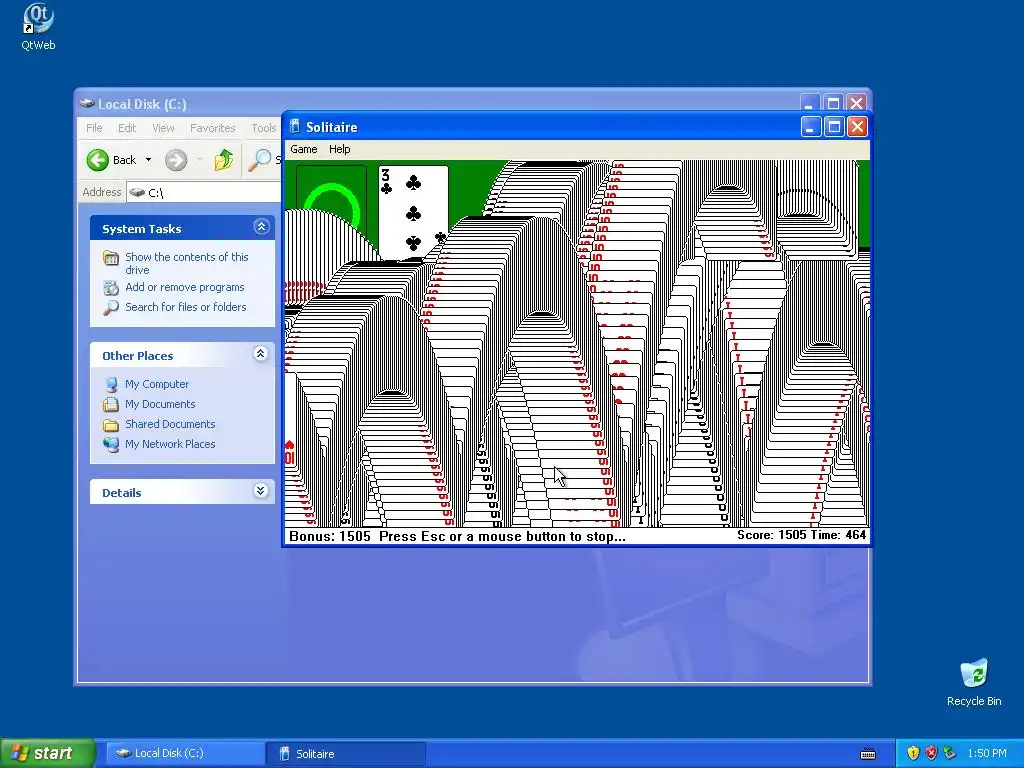Click the yellow security shield tray icon
The width and height of the screenshot is (1024, 768).
coord(913,753)
